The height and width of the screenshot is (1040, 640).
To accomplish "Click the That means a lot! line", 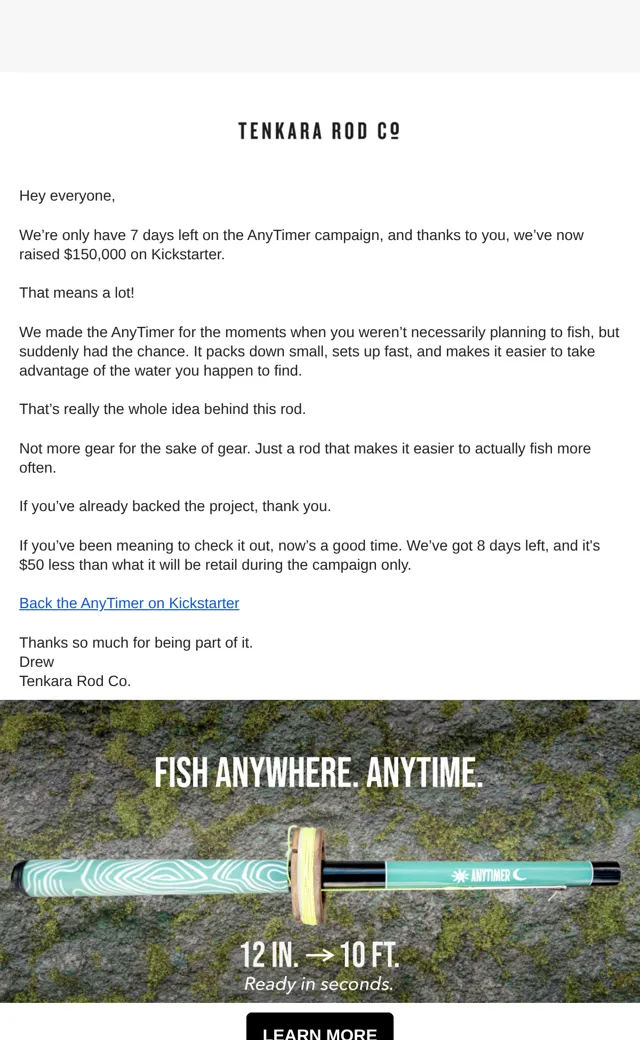I will coord(77,292).
